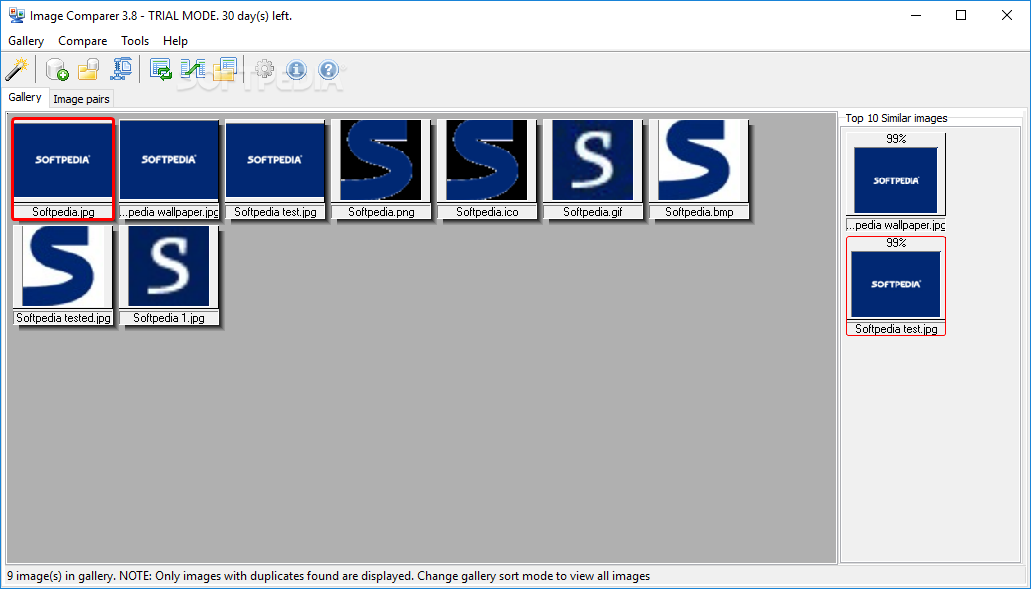This screenshot has height=589, width=1031.
Task: Click the blue info icon
Action: (297, 69)
